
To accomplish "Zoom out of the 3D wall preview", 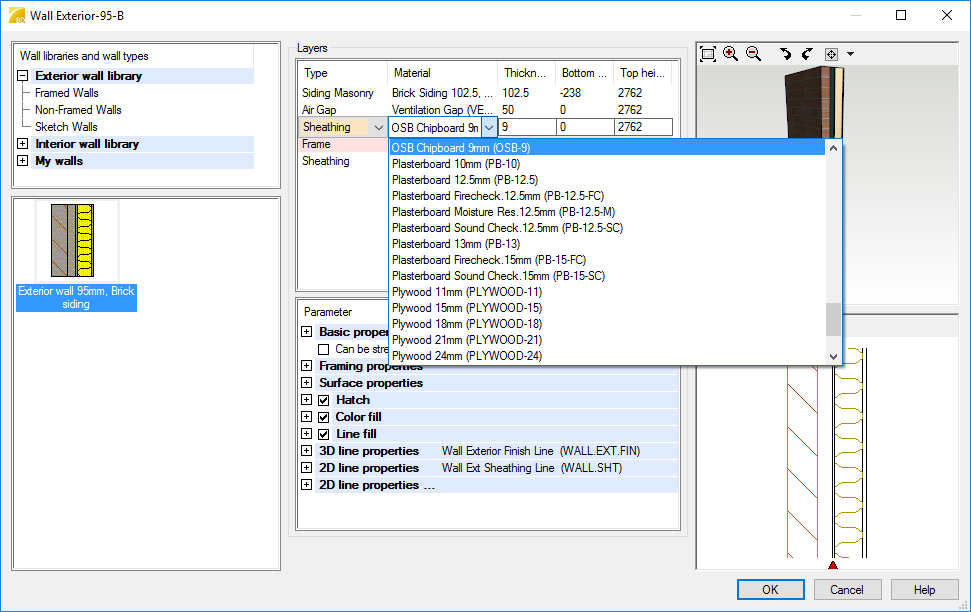I will (753, 54).
